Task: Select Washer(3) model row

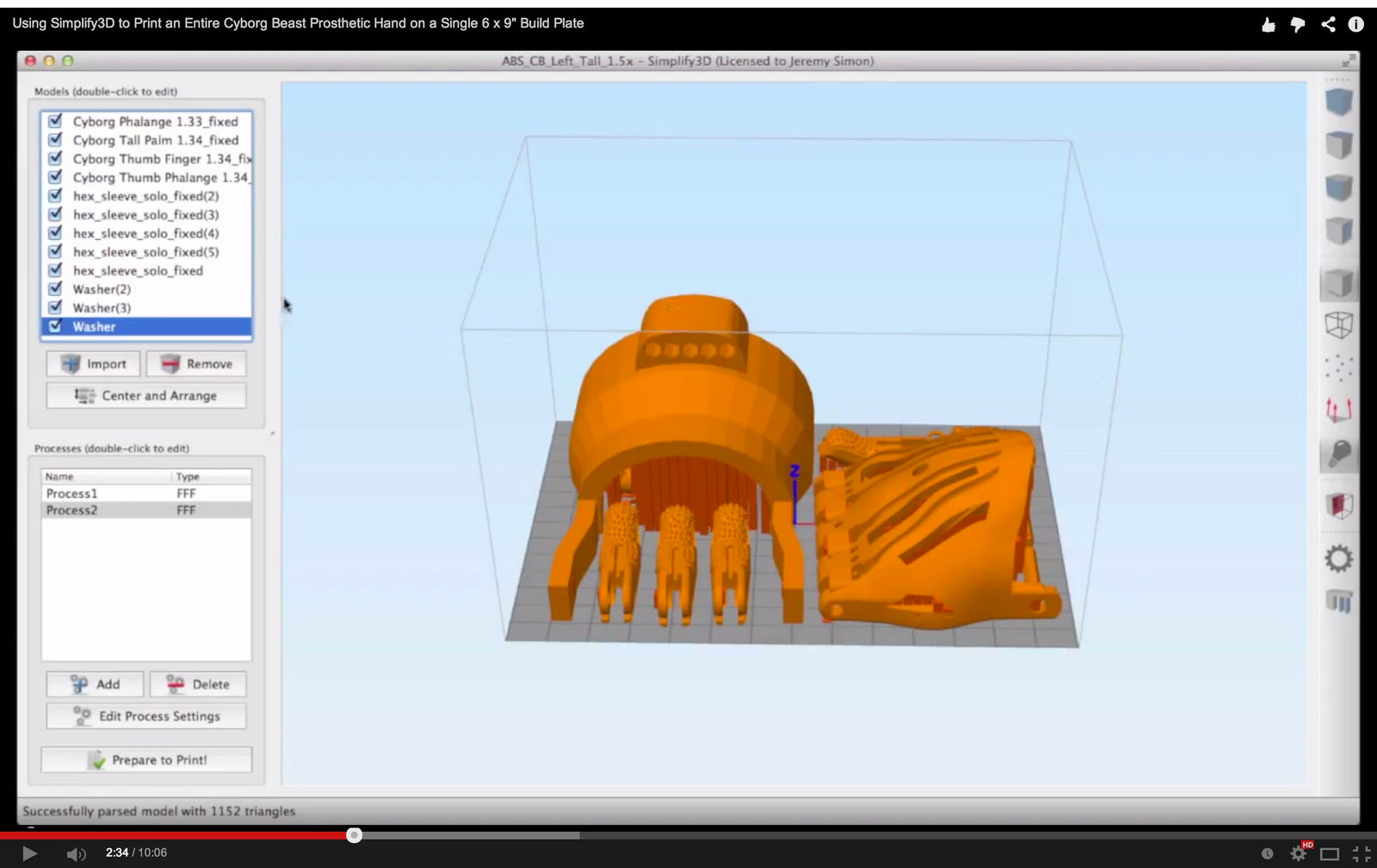Action: [x=146, y=308]
